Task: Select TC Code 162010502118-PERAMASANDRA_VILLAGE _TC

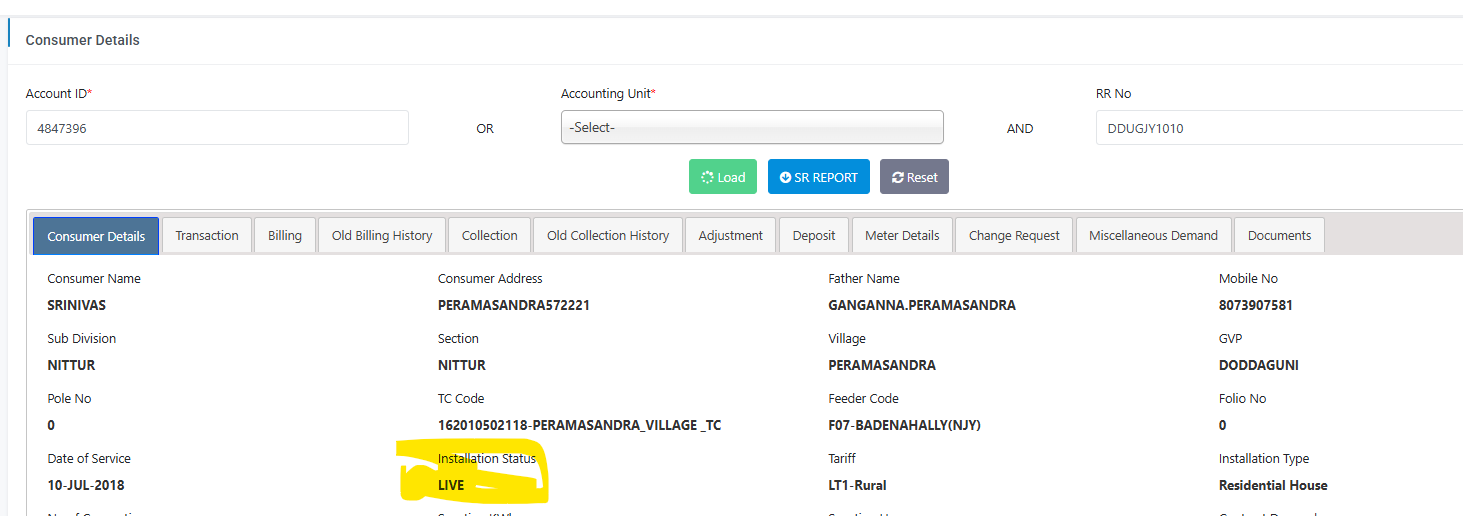Action: coord(580,425)
